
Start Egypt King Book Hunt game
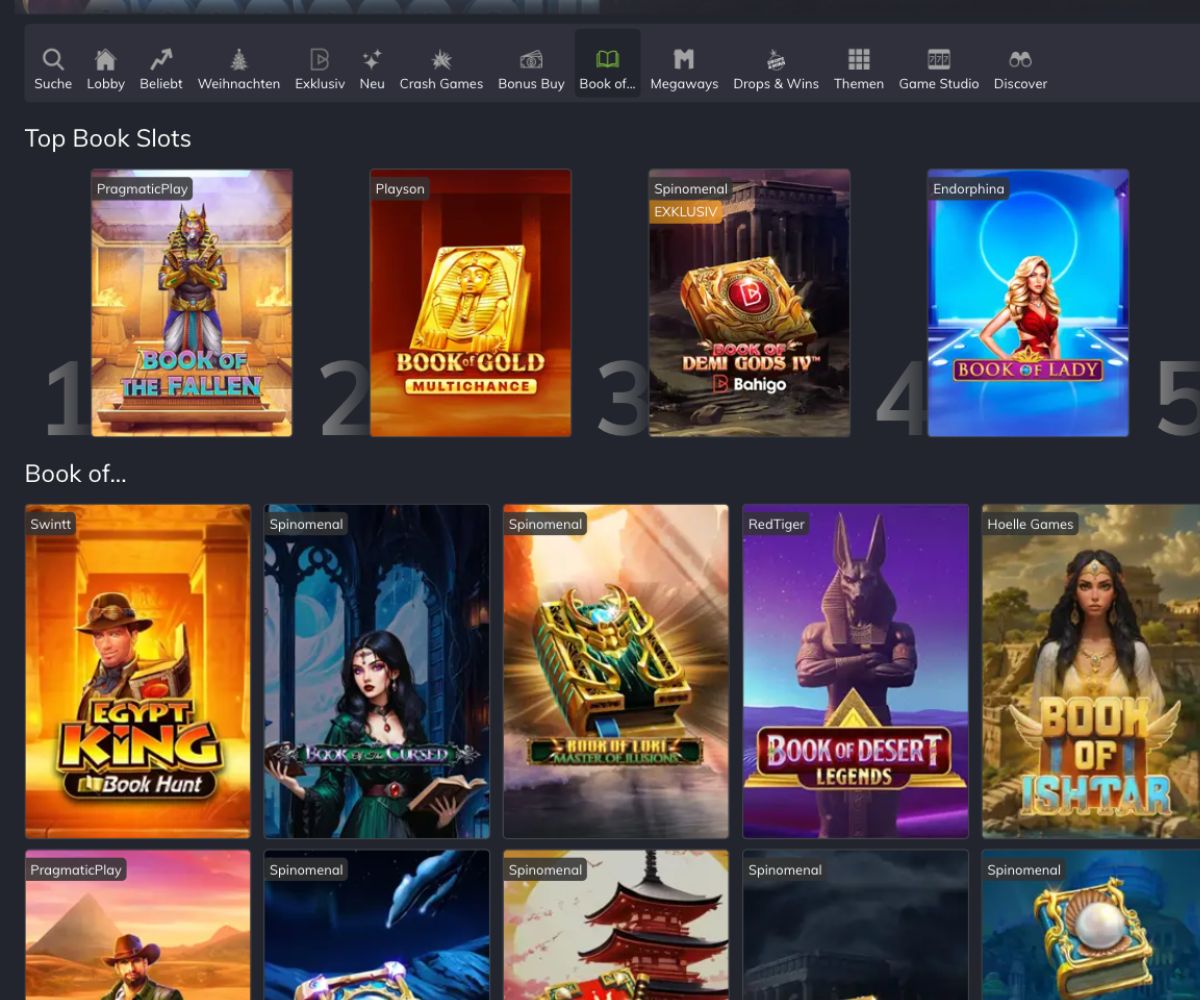[x=138, y=671]
